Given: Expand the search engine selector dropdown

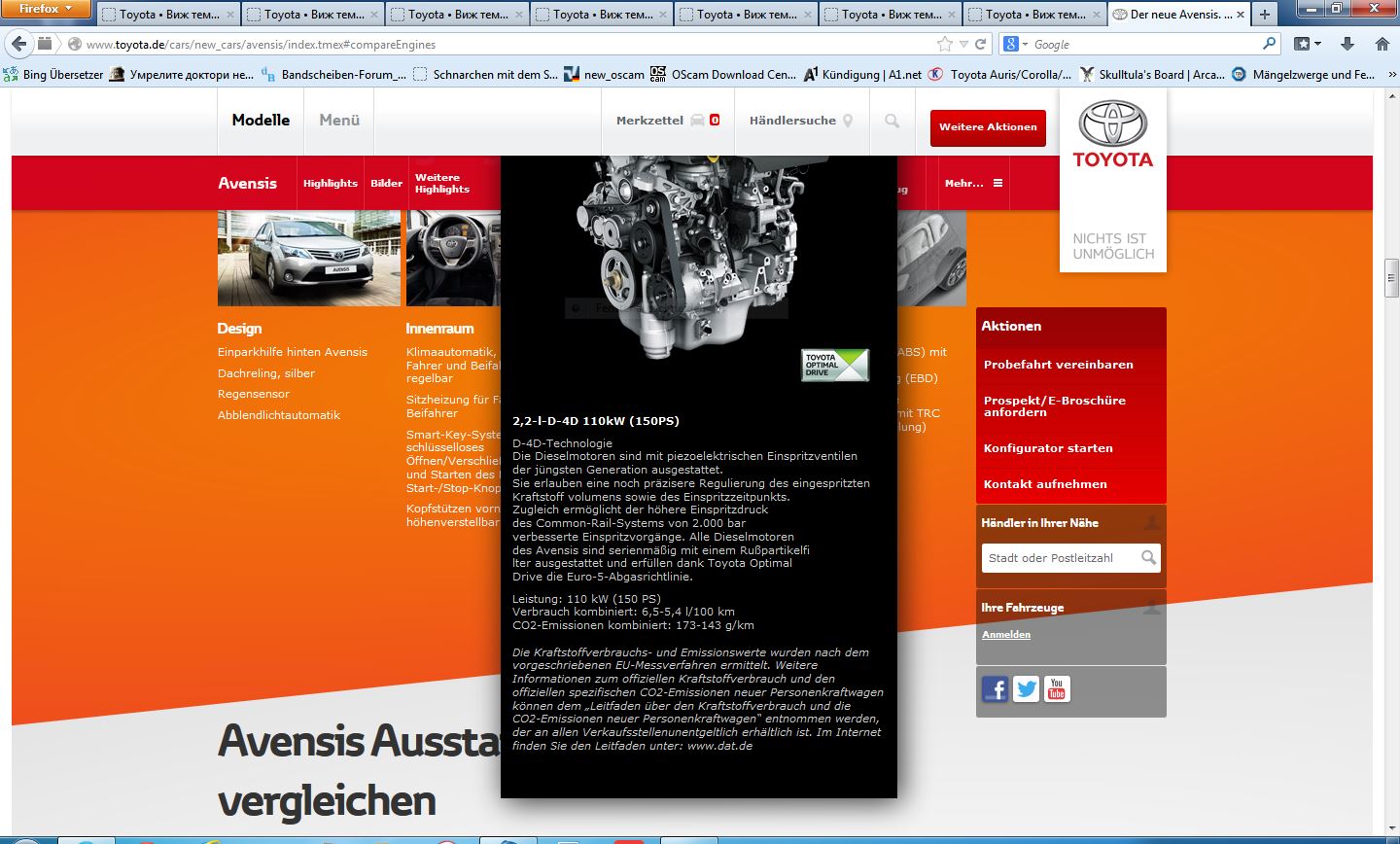Looking at the screenshot, I should (x=1016, y=44).
